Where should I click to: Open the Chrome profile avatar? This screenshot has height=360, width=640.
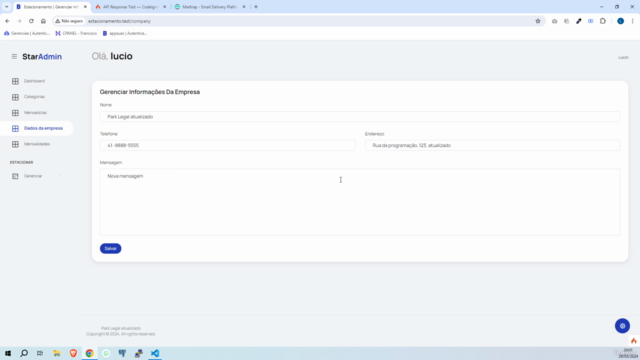tap(620, 21)
